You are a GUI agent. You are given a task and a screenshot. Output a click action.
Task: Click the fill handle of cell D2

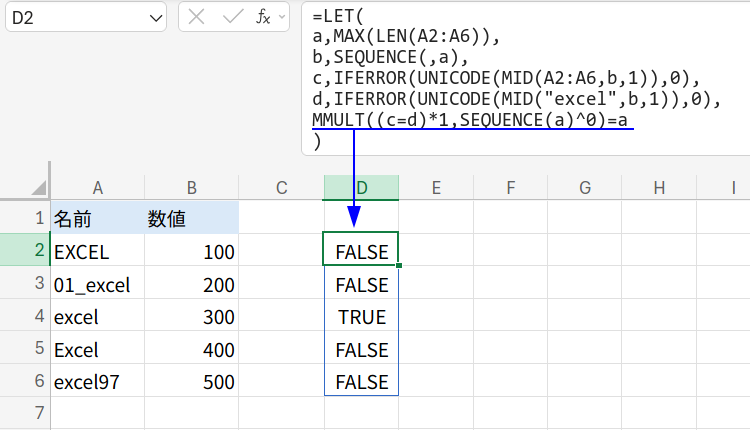(x=399, y=265)
